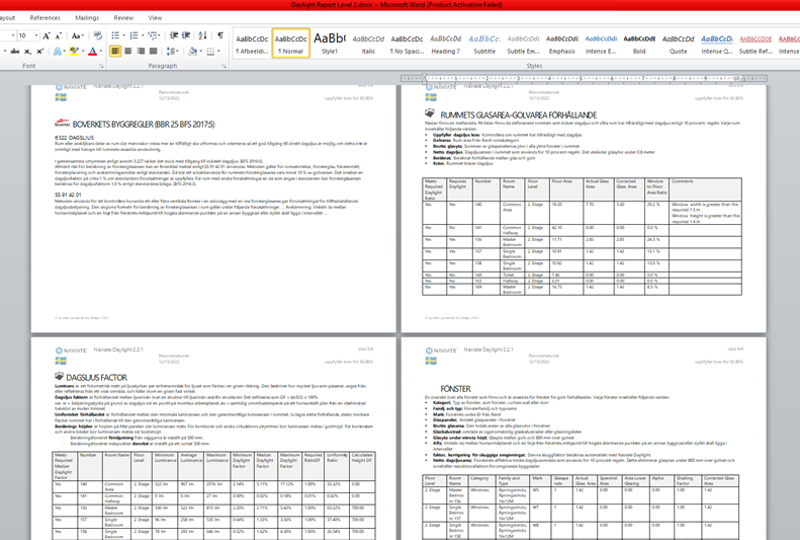
Task: Apply the Subtle Reference style
Action: tap(756, 43)
